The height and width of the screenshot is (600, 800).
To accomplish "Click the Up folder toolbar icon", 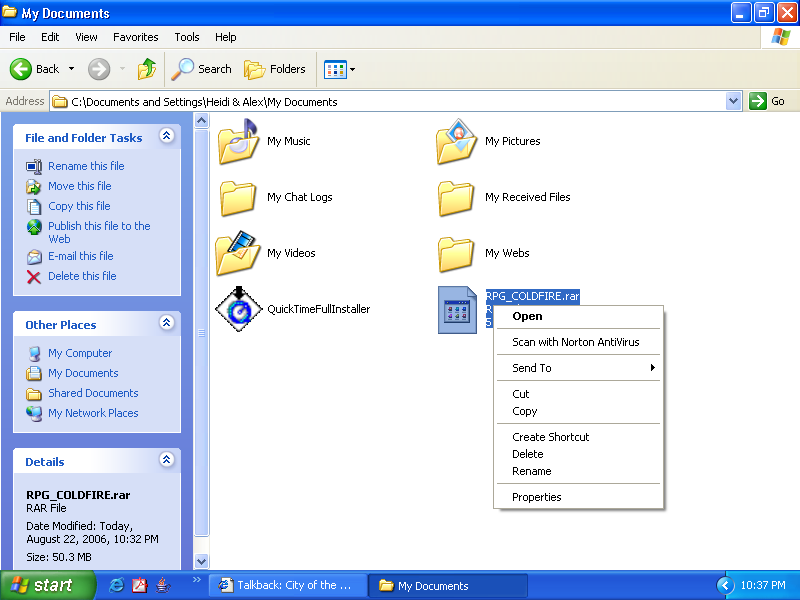I will pos(147,69).
